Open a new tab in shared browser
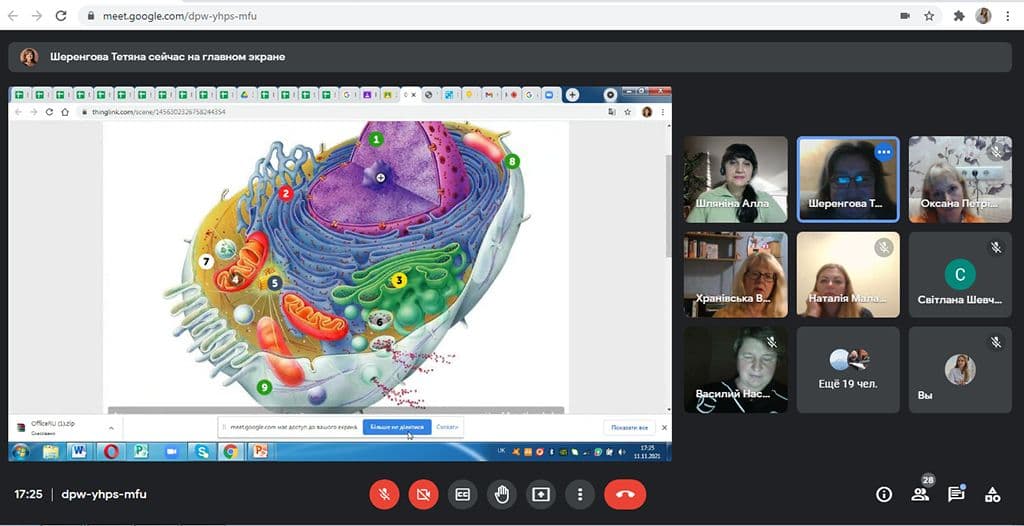The height and width of the screenshot is (526, 1024). (x=572, y=95)
